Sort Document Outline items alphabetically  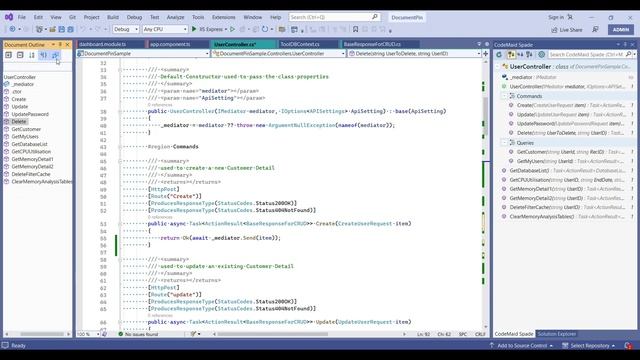32,55
